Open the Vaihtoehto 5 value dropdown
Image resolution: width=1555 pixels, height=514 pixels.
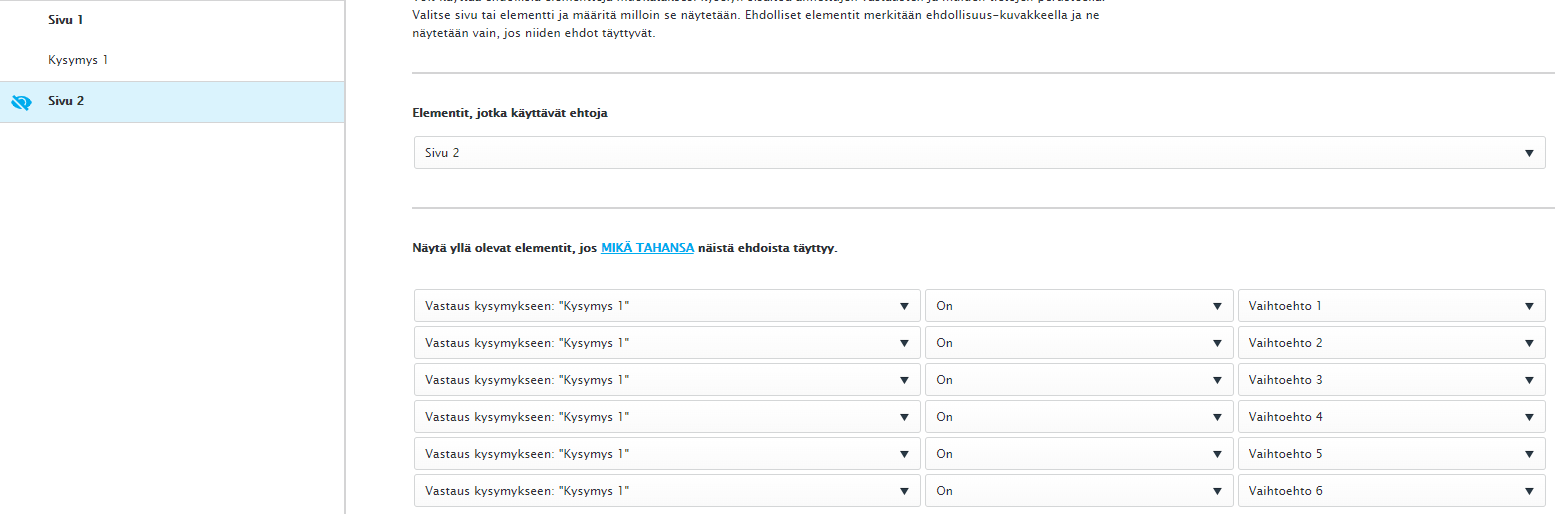(x=1391, y=454)
